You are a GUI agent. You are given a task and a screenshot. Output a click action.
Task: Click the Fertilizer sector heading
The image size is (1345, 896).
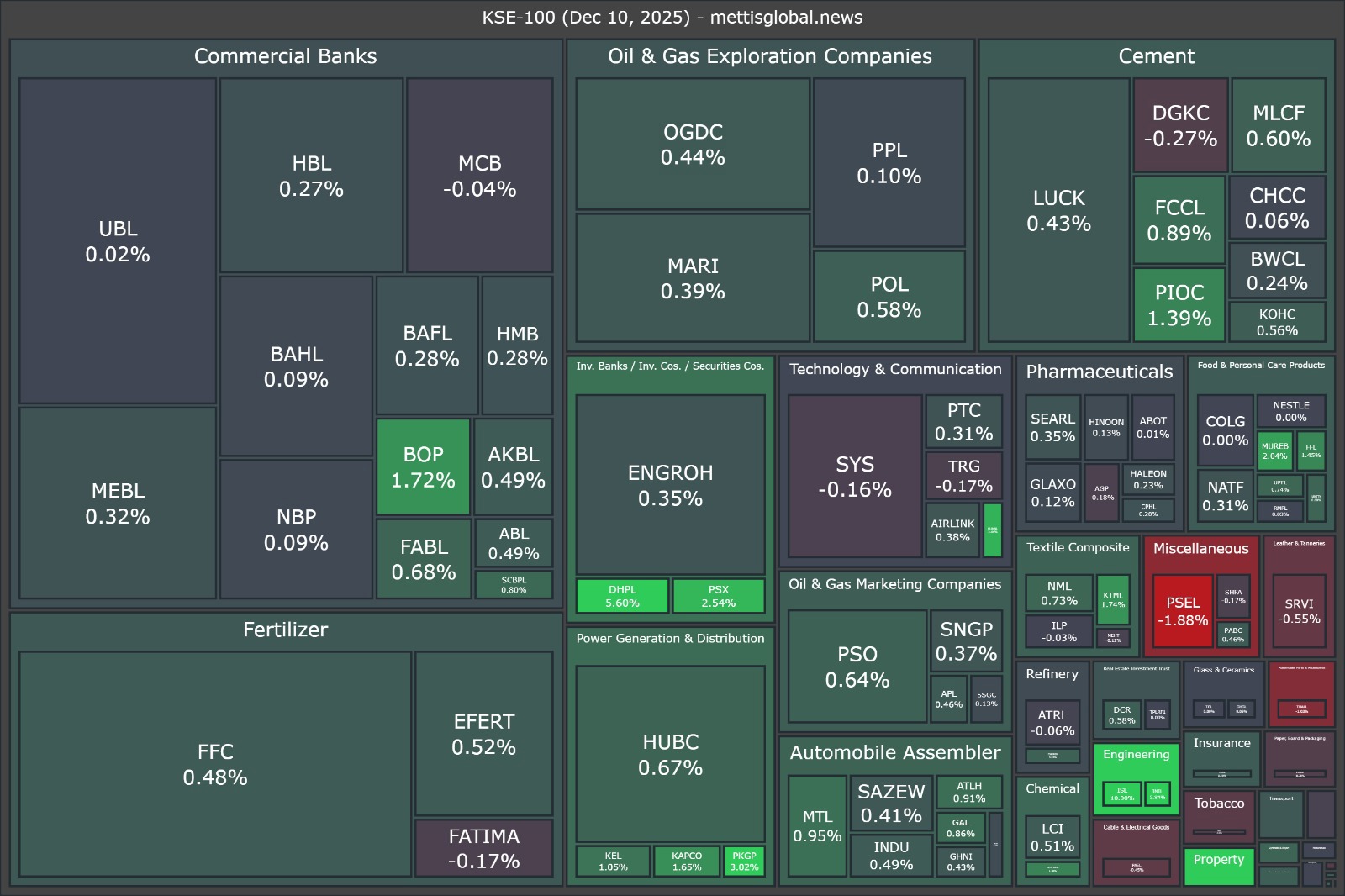point(285,630)
